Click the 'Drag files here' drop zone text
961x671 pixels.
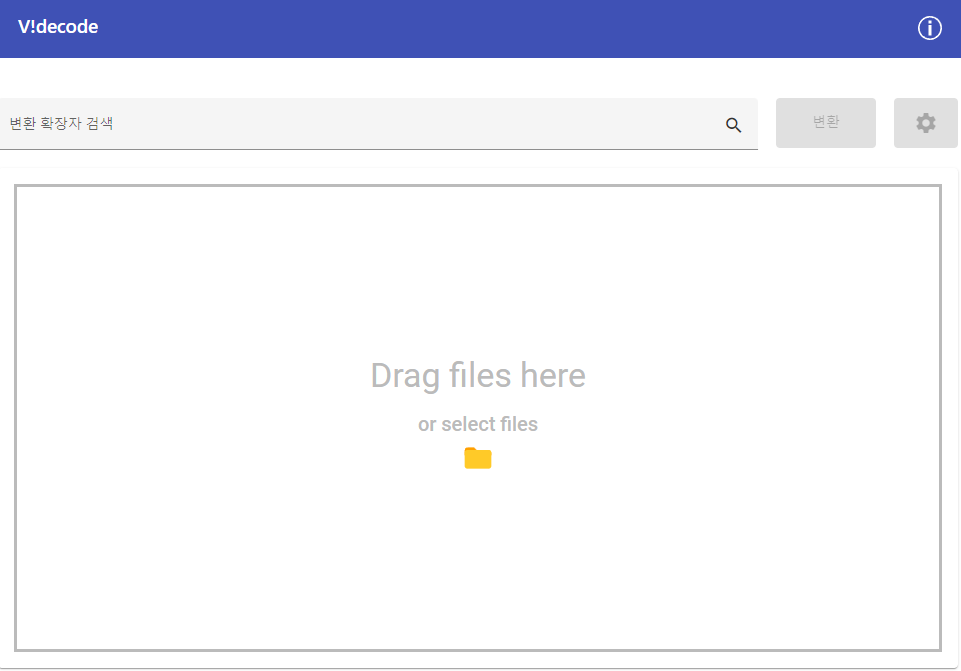coord(478,376)
